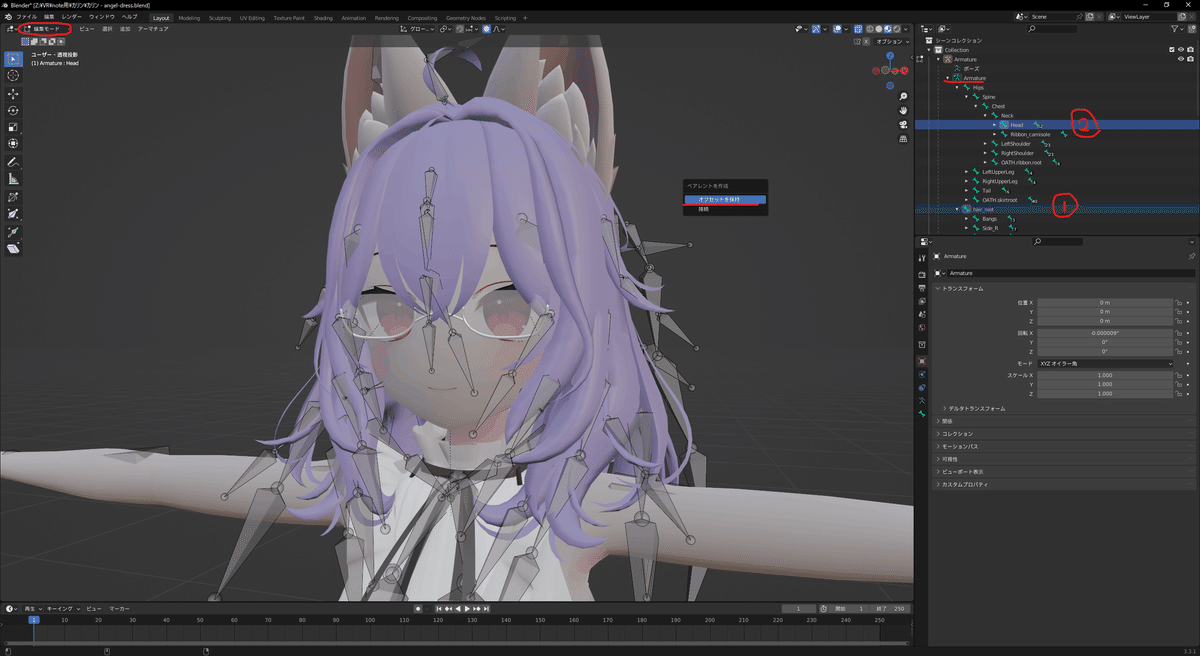The width and height of the screenshot is (1200, 656).
Task: Click the Location X value field
Action: click(x=1104, y=302)
